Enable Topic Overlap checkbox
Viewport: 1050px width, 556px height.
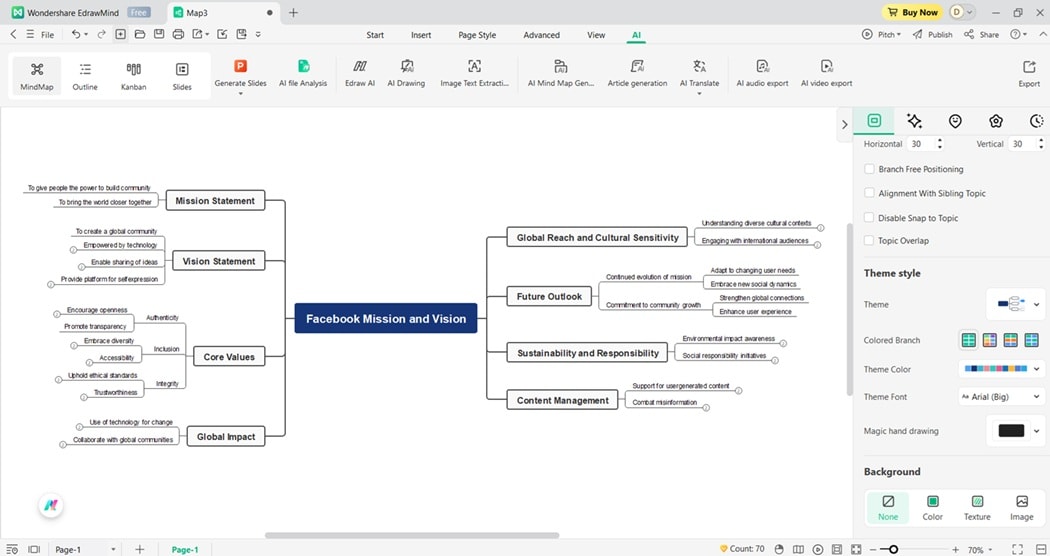click(x=869, y=240)
